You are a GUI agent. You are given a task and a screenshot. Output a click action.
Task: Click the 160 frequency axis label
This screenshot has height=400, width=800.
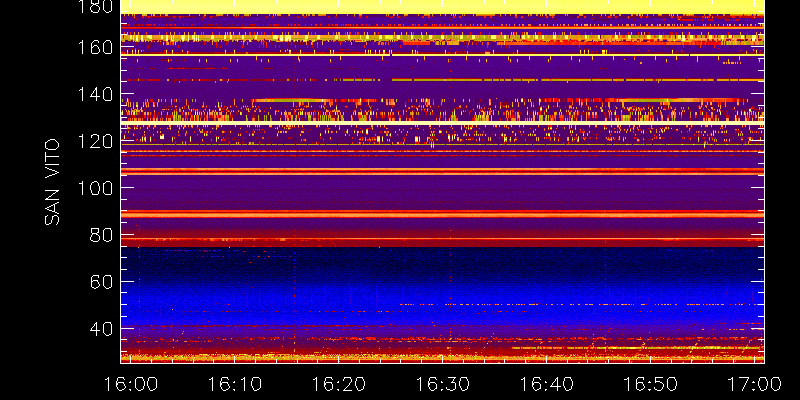(95, 48)
